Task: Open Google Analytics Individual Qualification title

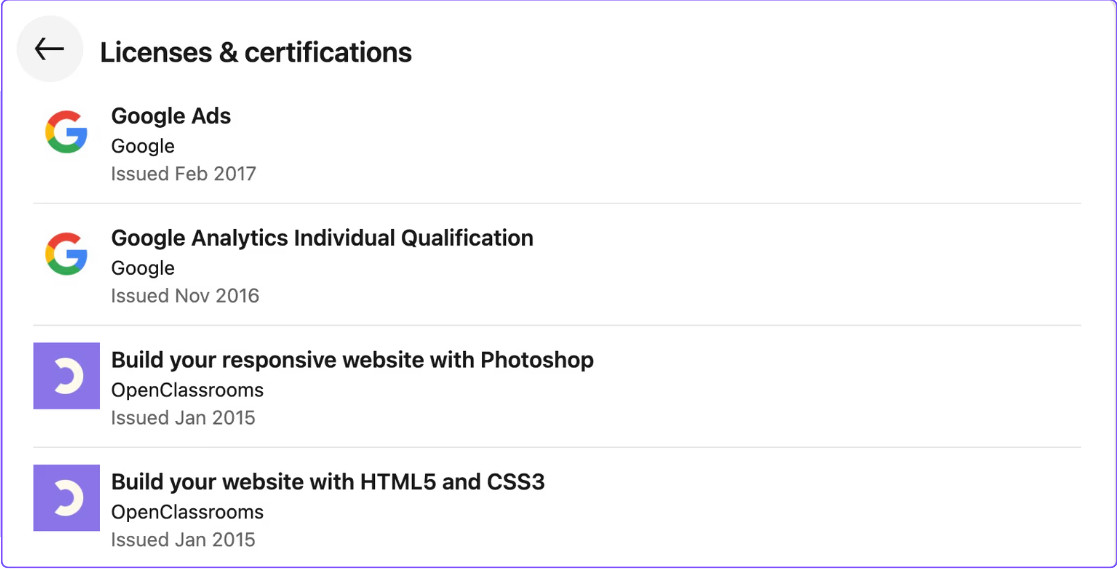Action: (x=322, y=238)
